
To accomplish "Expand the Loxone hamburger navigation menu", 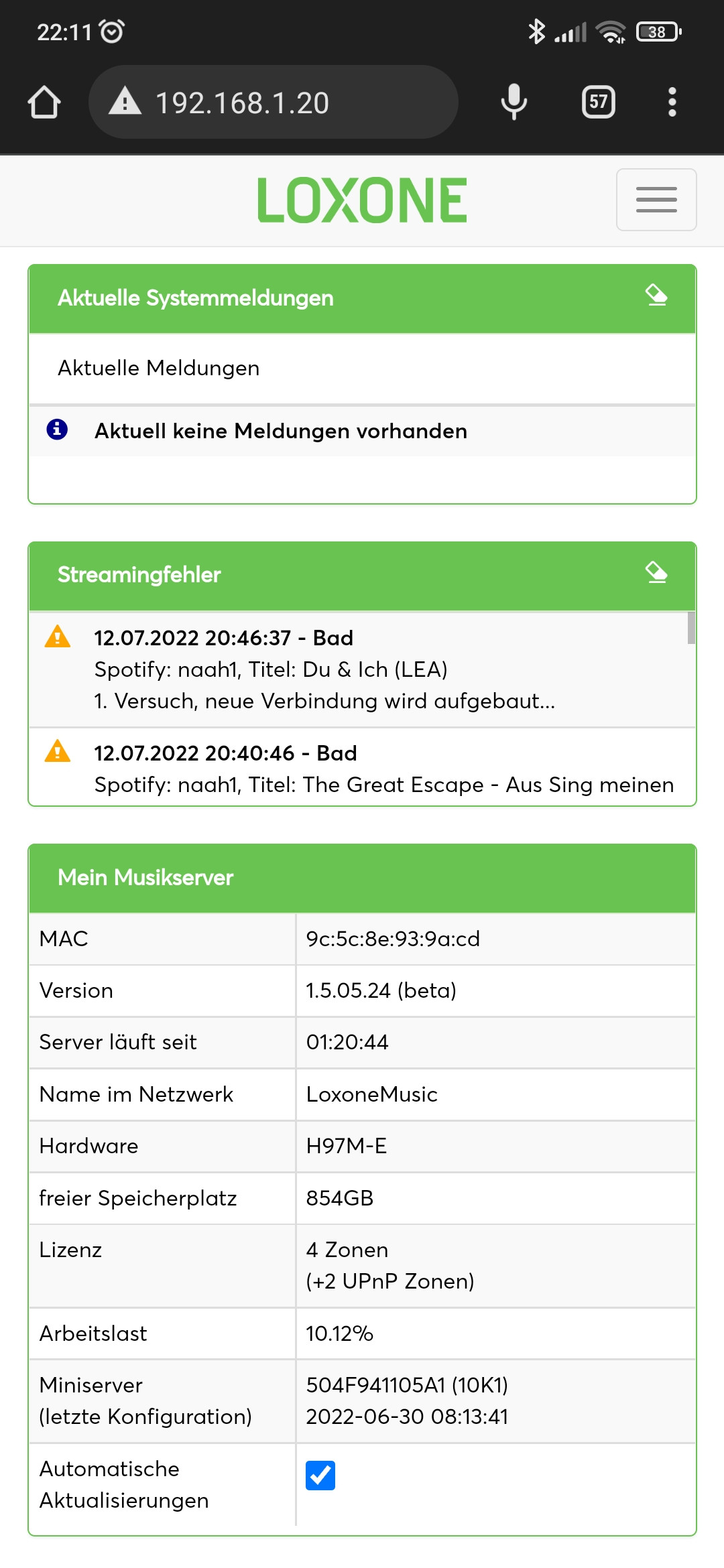I will (656, 200).
